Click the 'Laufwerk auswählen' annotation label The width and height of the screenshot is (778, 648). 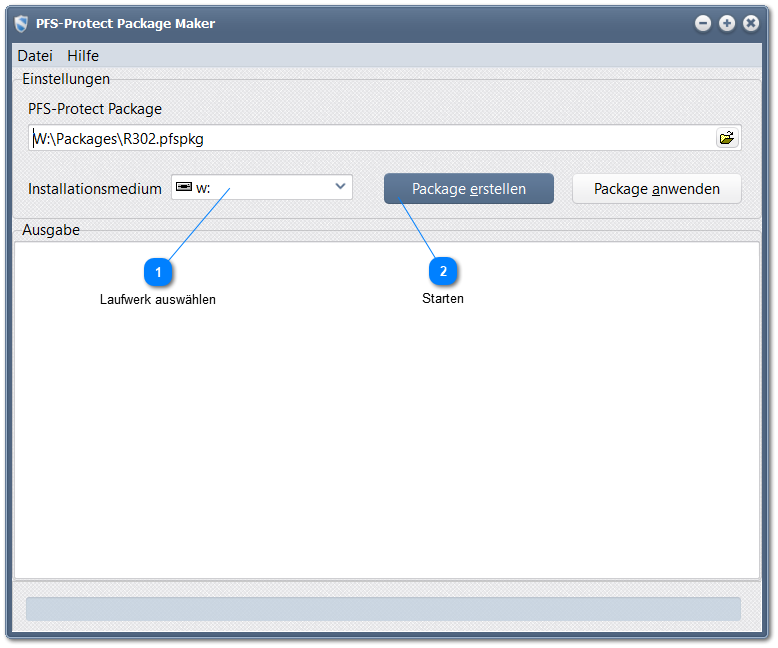tap(158, 299)
